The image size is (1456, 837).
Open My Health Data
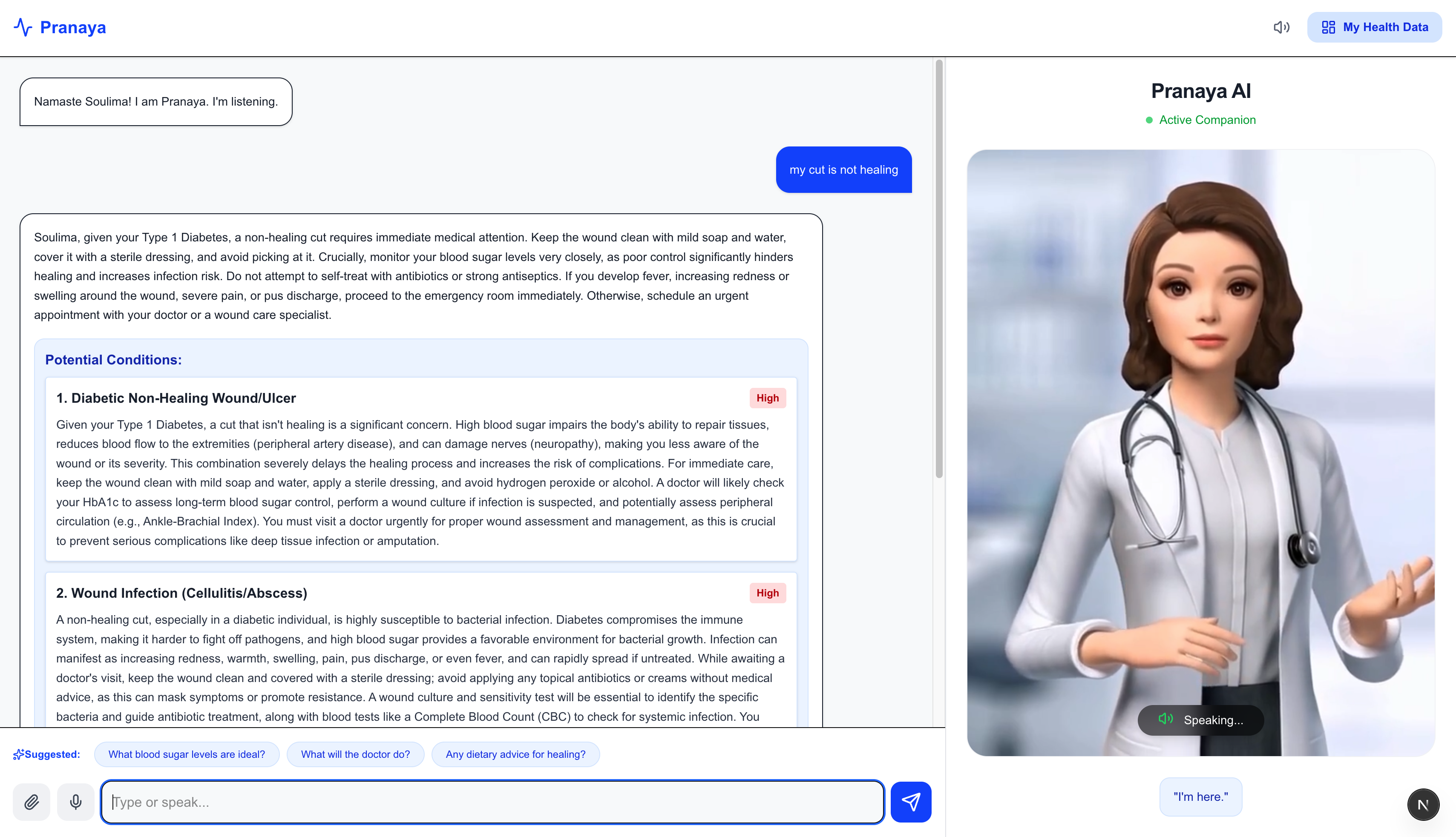tap(1375, 26)
